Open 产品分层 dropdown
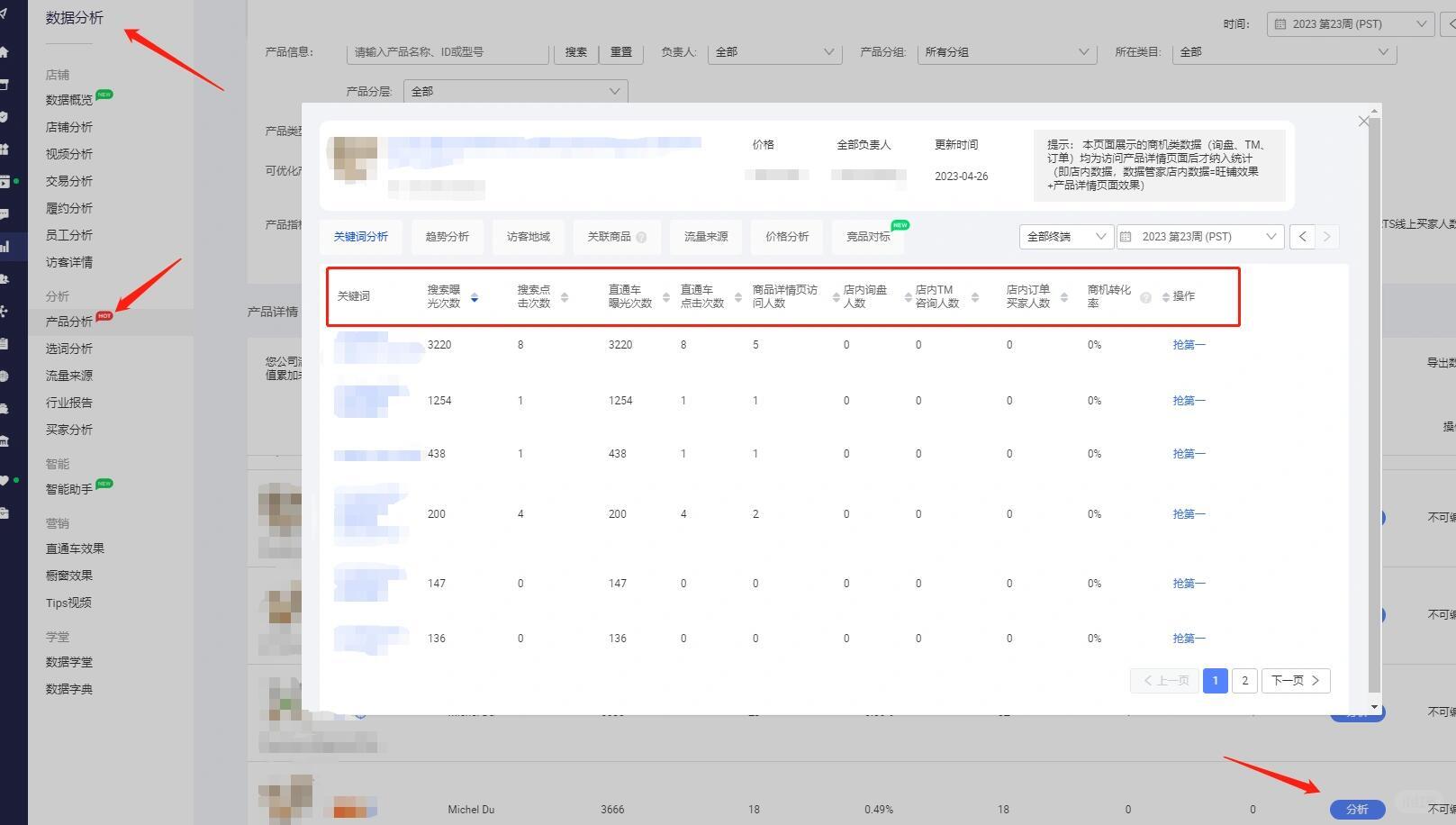The image size is (1456, 825). click(x=515, y=91)
